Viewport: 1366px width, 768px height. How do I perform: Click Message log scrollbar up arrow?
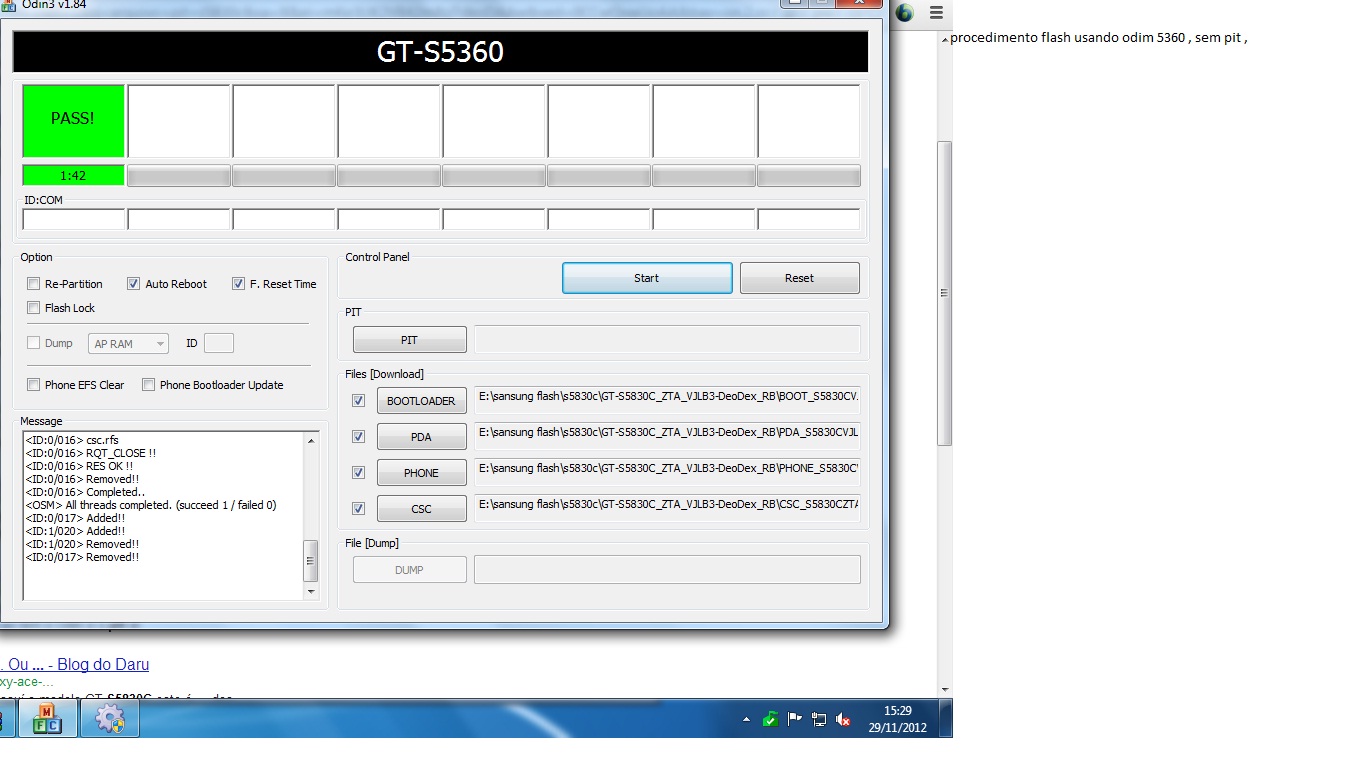(311, 441)
